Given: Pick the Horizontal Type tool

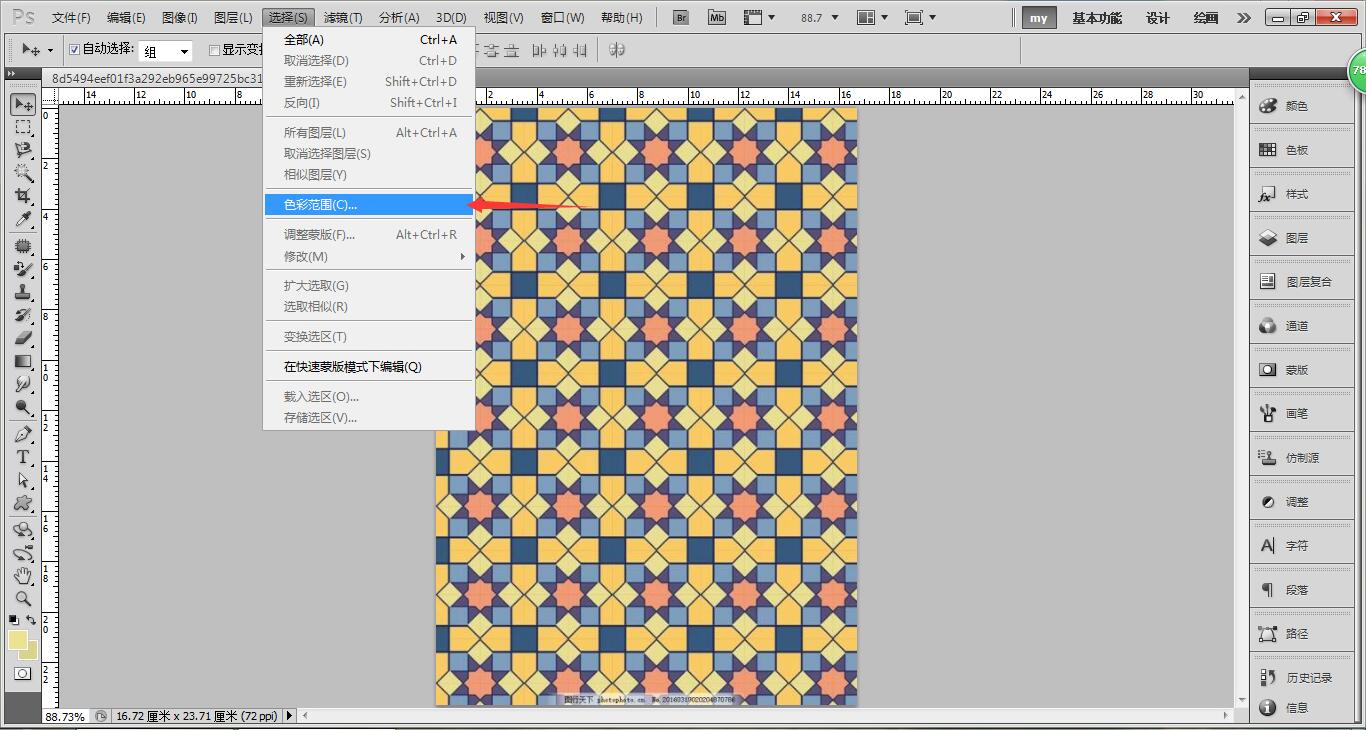Looking at the screenshot, I should 22,454.
